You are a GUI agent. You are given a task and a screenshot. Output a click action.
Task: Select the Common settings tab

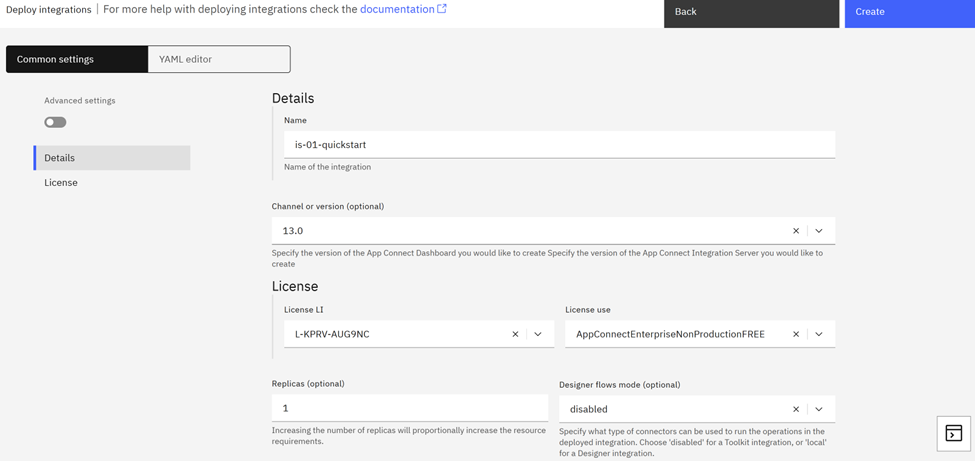77,59
